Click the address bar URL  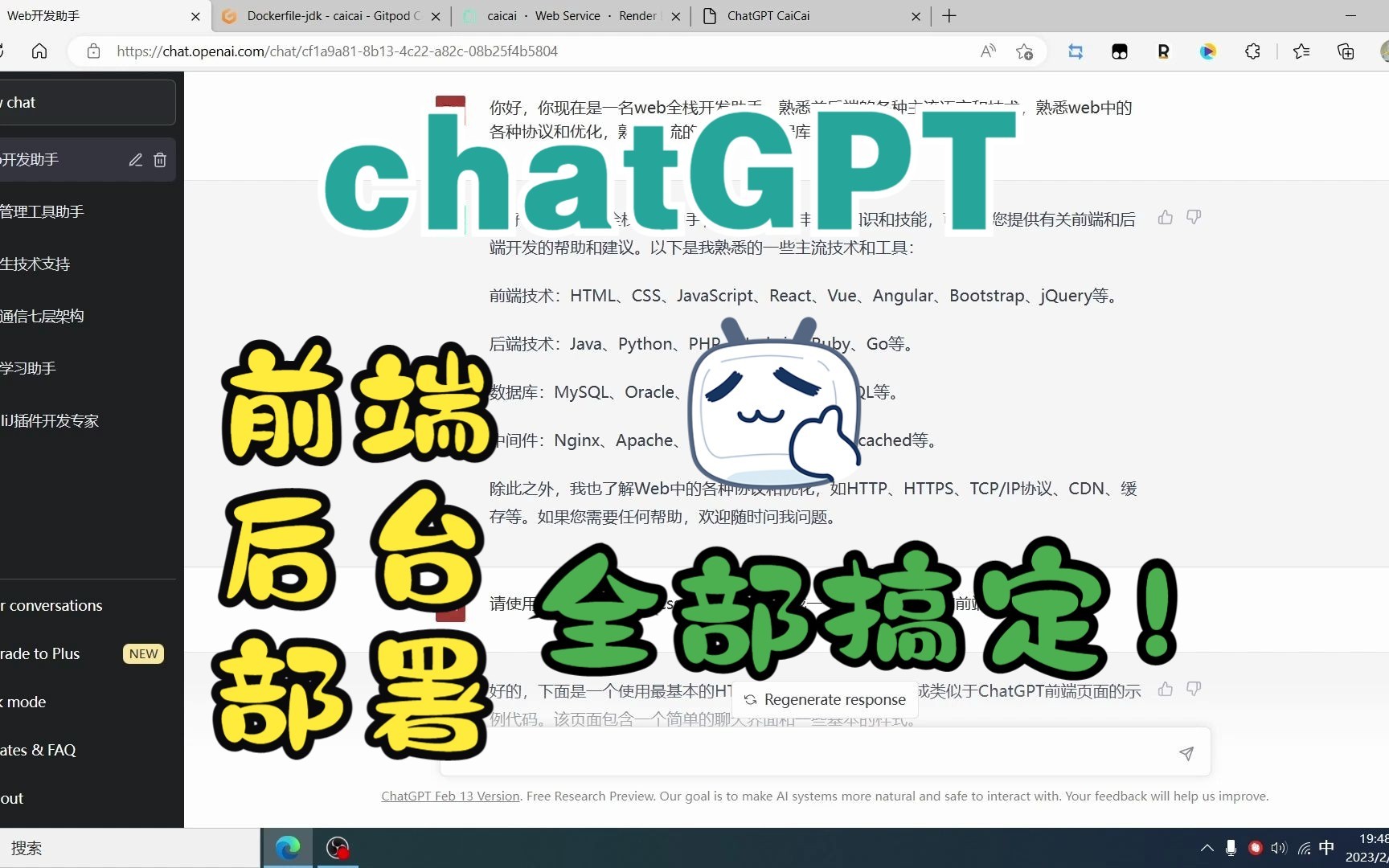(337, 51)
